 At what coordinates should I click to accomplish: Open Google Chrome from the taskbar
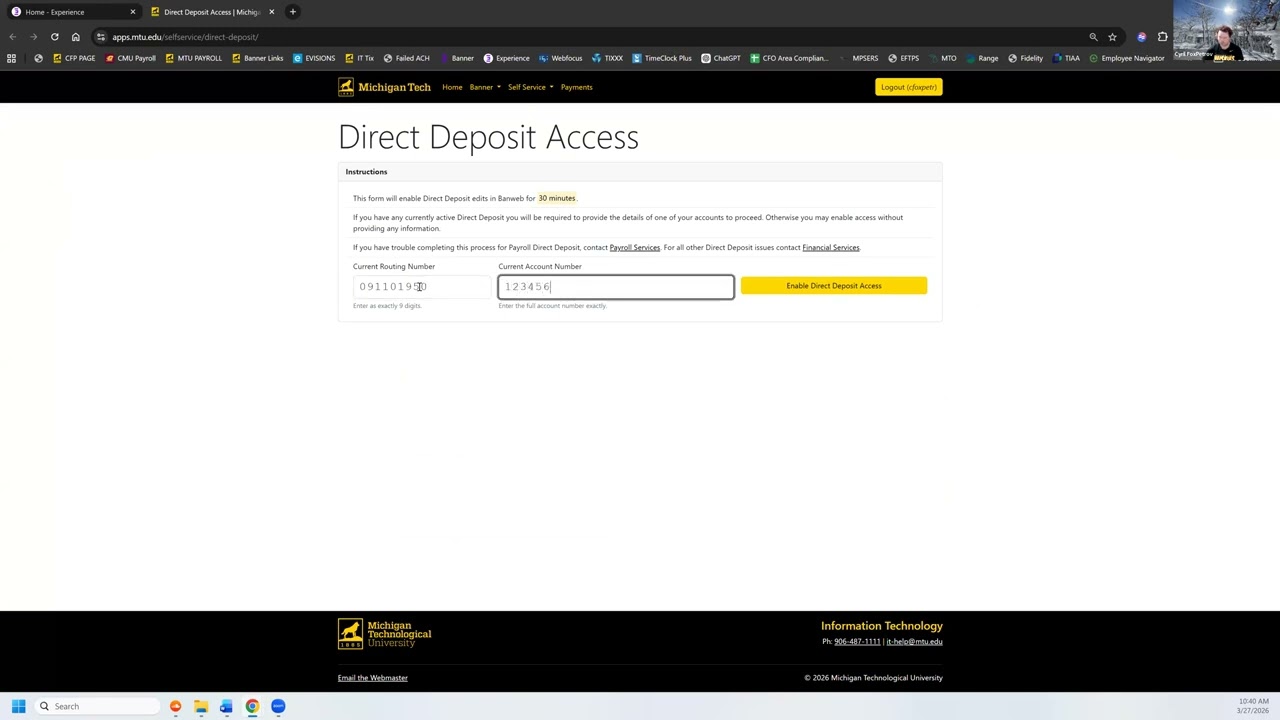coord(252,706)
